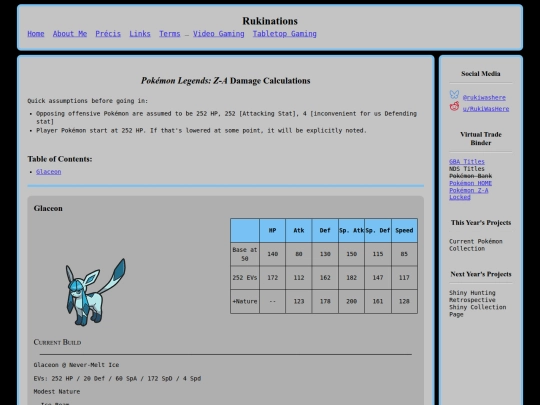Select the Sp. Atk column header
This screenshot has height=405, width=540.
(351, 230)
